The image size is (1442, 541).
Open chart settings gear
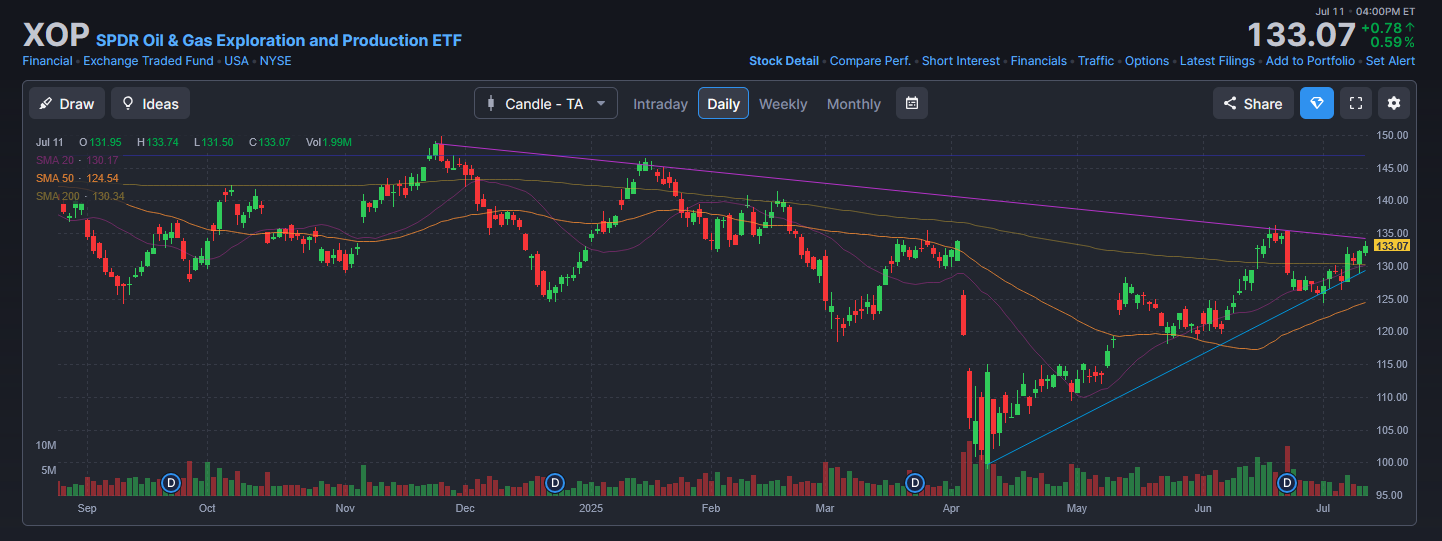click(1394, 103)
